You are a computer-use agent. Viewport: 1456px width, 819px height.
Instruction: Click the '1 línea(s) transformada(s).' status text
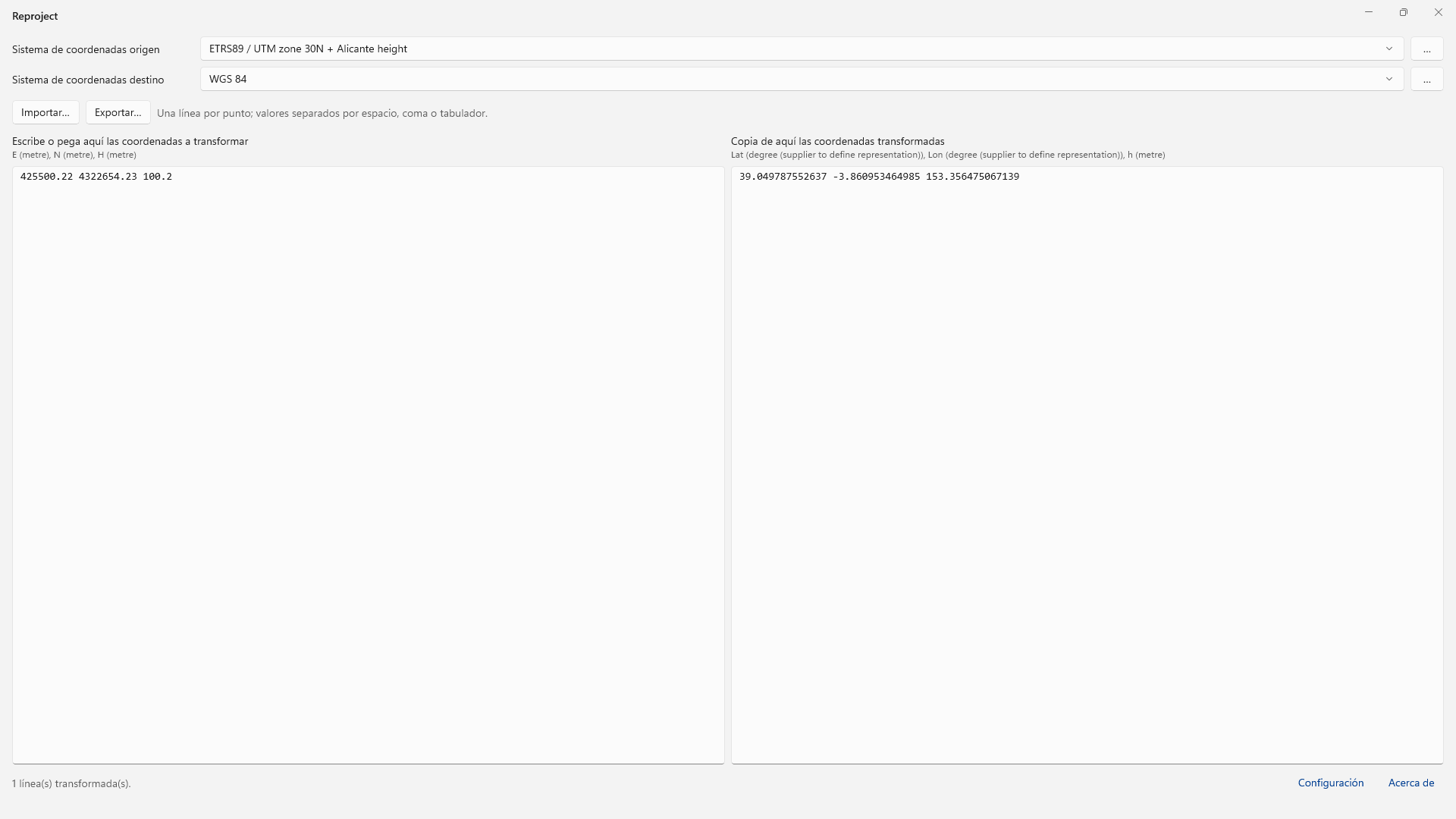pyautogui.click(x=71, y=783)
